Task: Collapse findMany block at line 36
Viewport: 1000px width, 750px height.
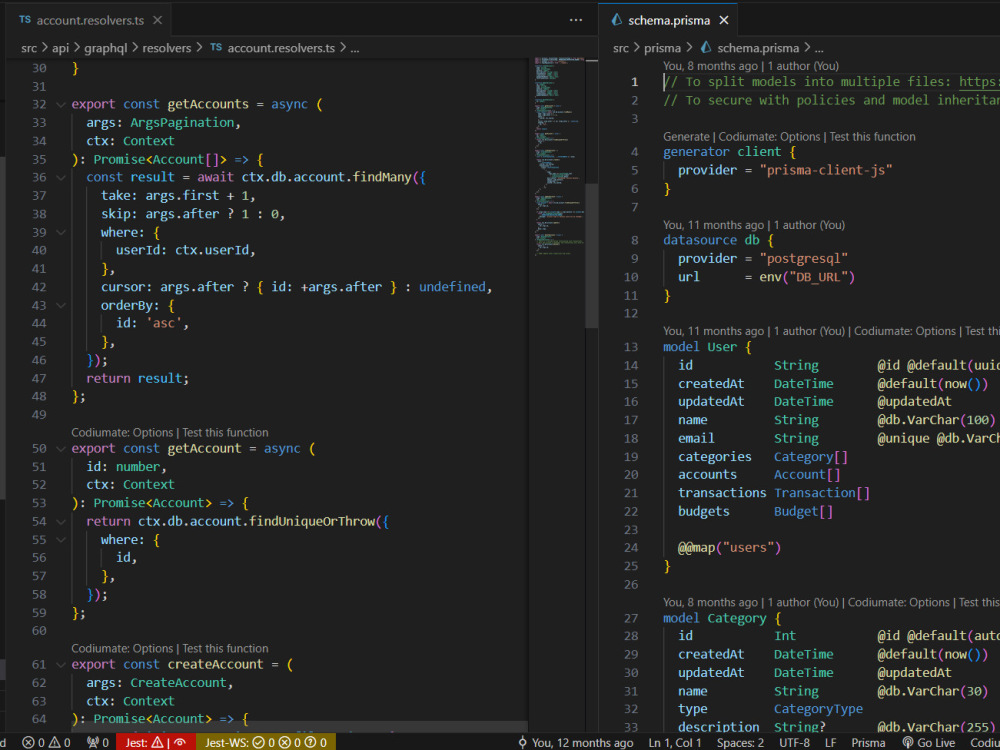Action: click(x=61, y=177)
